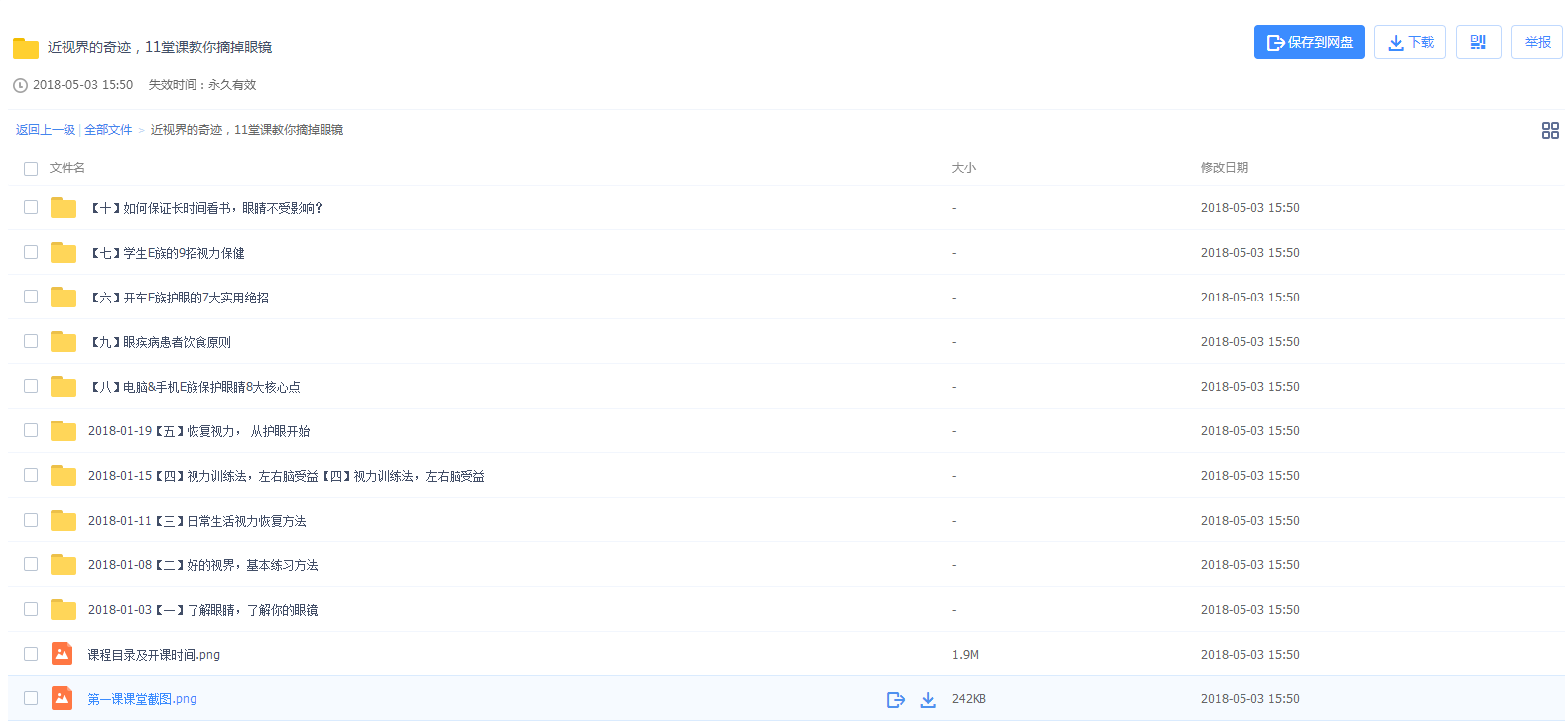The height and width of the screenshot is (722, 1568).
Task: Check the box for 【三】日常生活视力恢复方法
Action: click(31, 520)
